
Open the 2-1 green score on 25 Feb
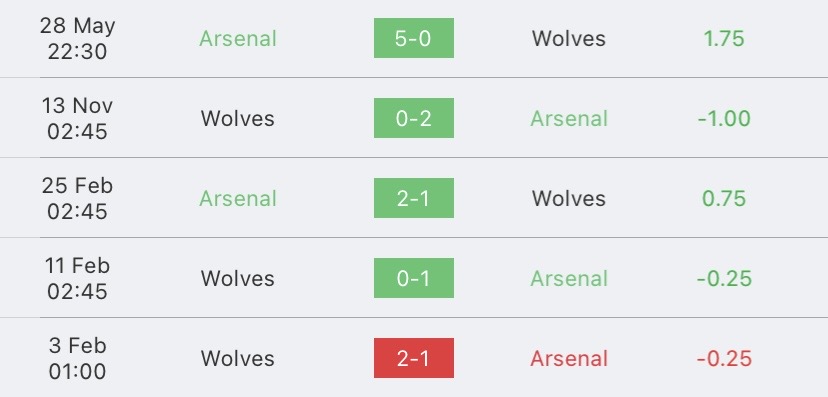(413, 198)
